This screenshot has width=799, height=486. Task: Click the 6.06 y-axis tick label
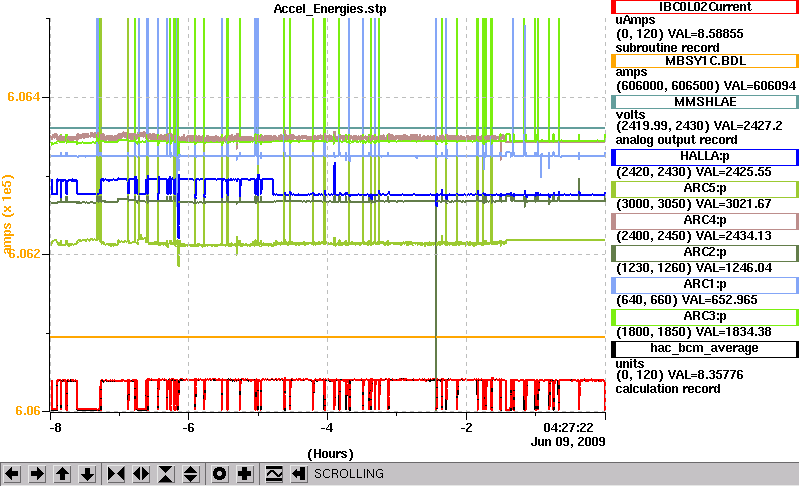[x=28, y=411]
